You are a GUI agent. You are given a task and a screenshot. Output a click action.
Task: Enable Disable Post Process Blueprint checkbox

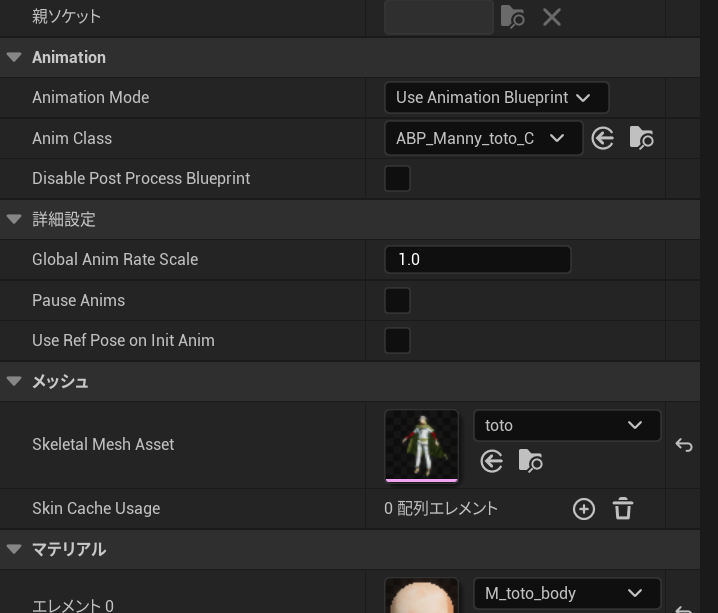(397, 179)
